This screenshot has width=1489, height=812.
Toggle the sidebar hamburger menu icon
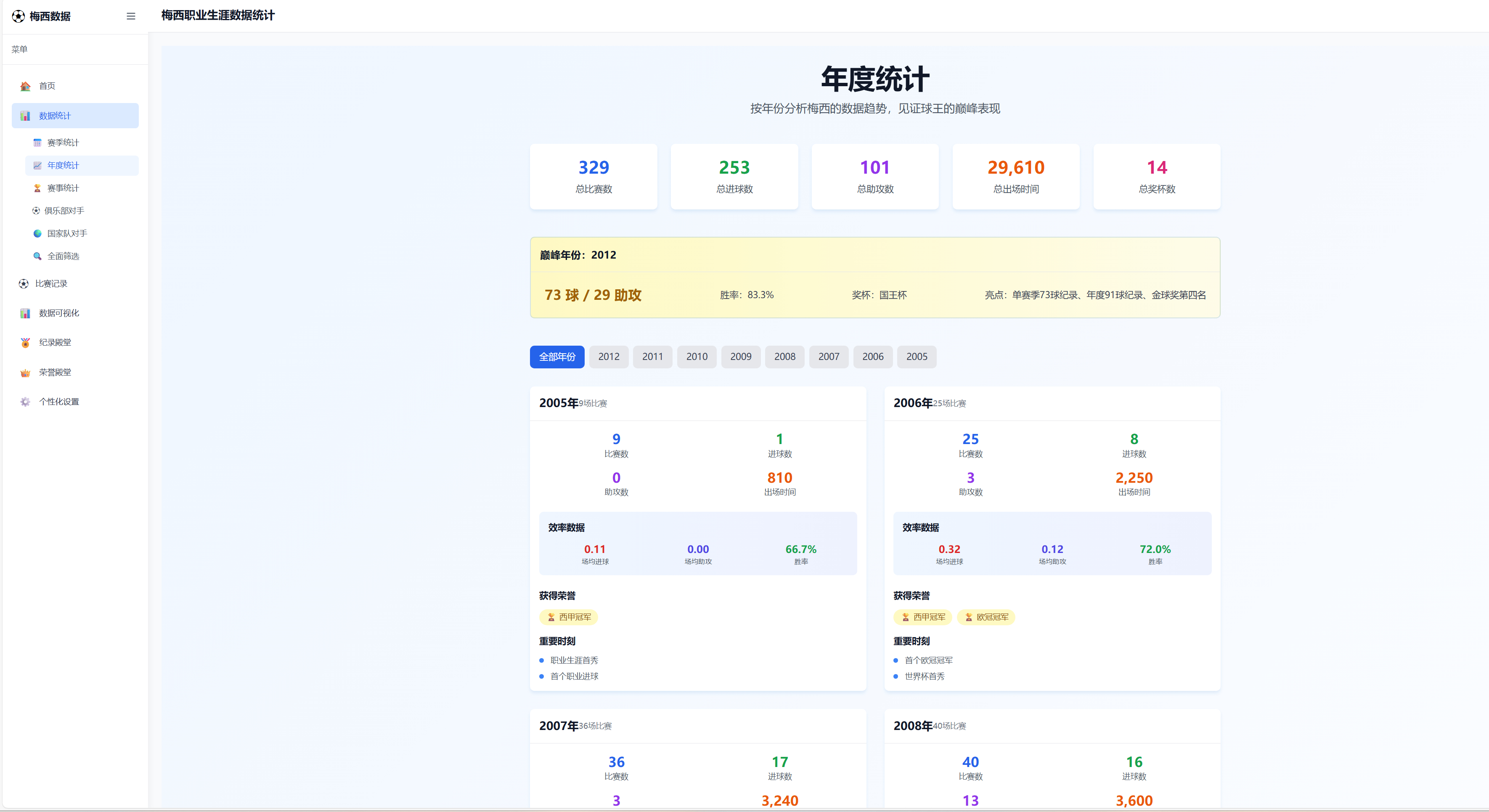131,16
